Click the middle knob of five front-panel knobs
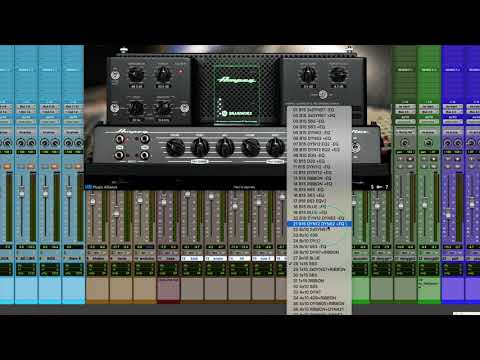The height and width of the screenshot is (360, 480). (x=225, y=148)
